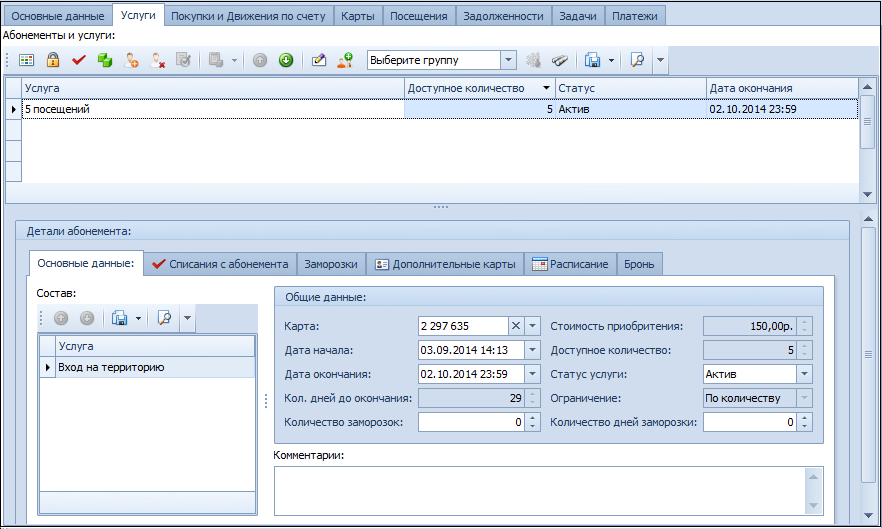Viewport: 882px width, 529px height.
Task: Open Состав toolbar overflow arrow
Action: point(187,319)
